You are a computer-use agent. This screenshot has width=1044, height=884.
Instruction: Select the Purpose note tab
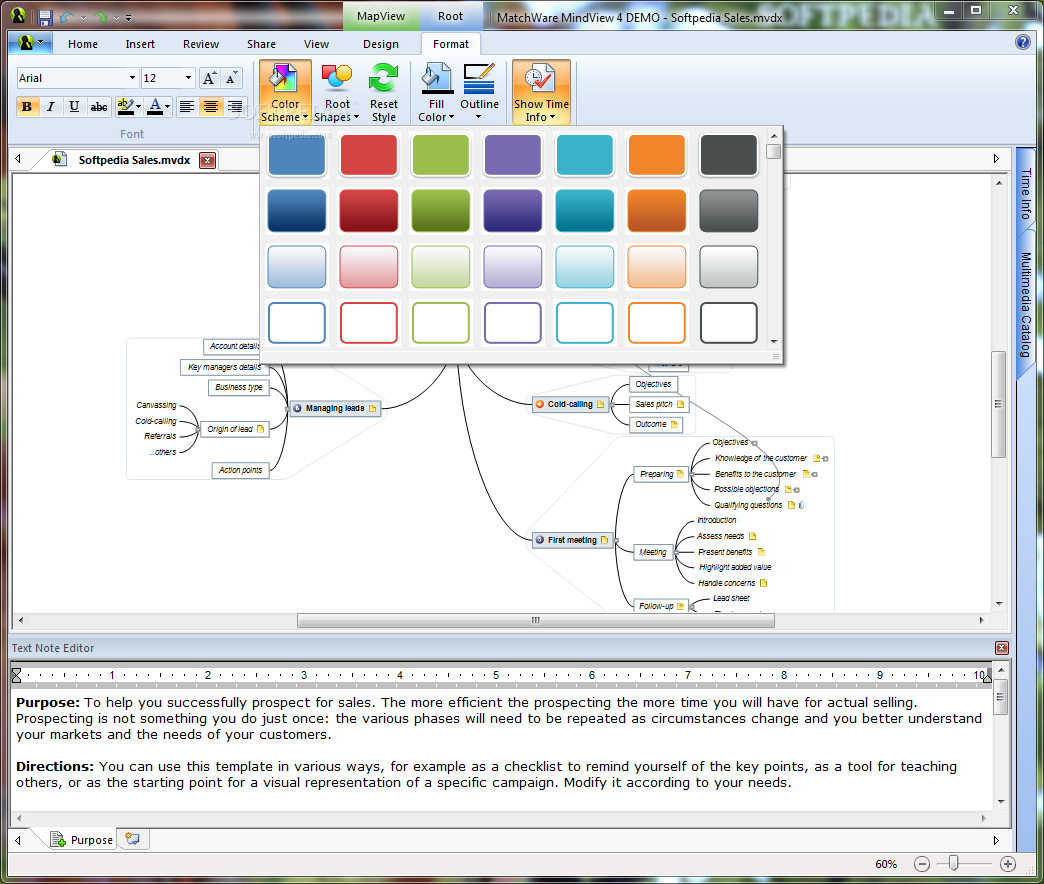click(x=83, y=839)
